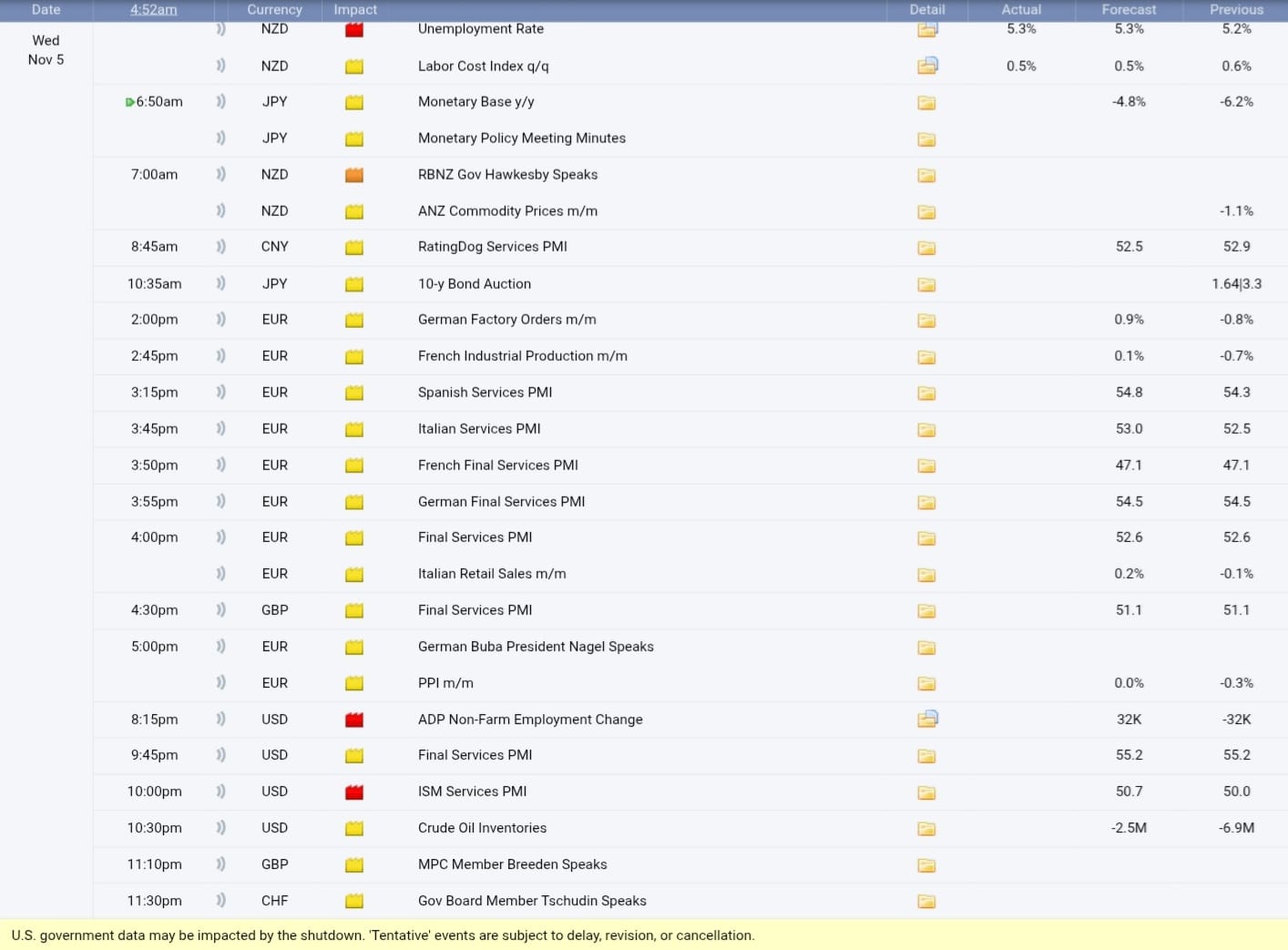The height and width of the screenshot is (950, 1288).
Task: Enable alert for Spanish Services PMI event
Action: [220, 393]
